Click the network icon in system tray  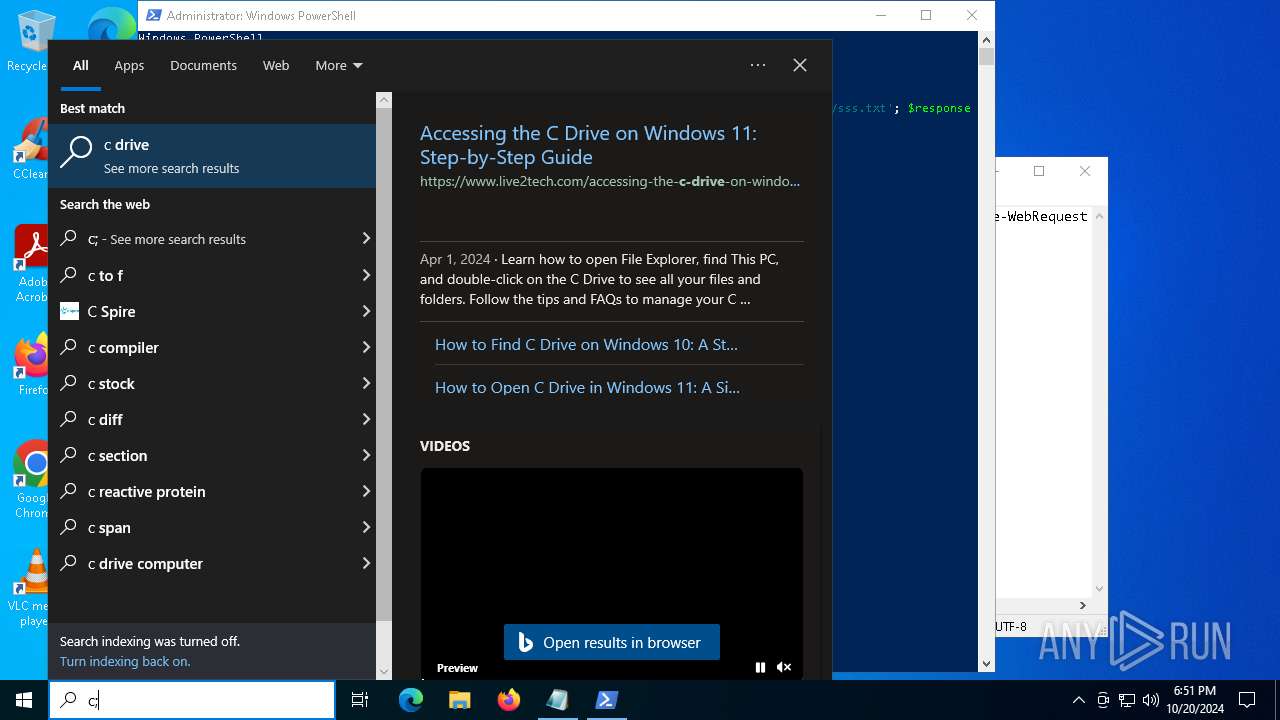pyautogui.click(x=1127, y=700)
